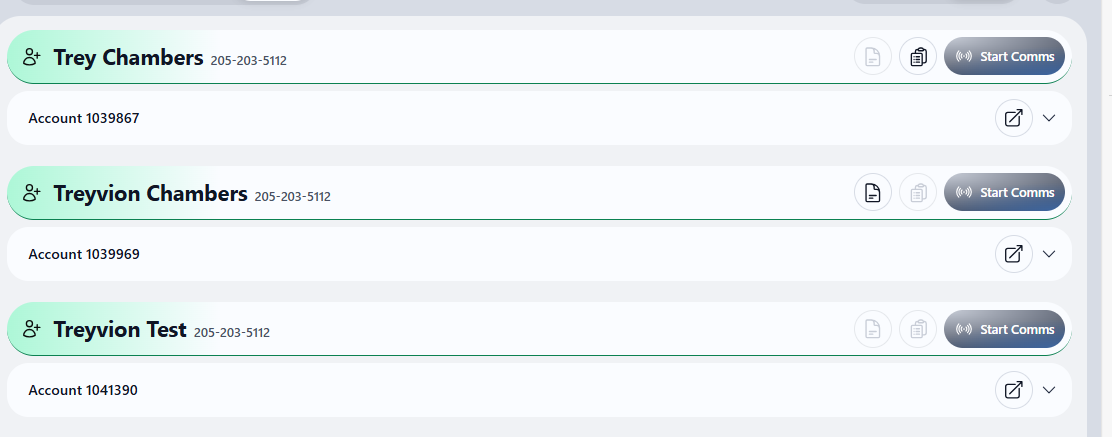Click document icon in Treyvion Test row
This screenshot has height=437, width=1112.
pos(873,329)
